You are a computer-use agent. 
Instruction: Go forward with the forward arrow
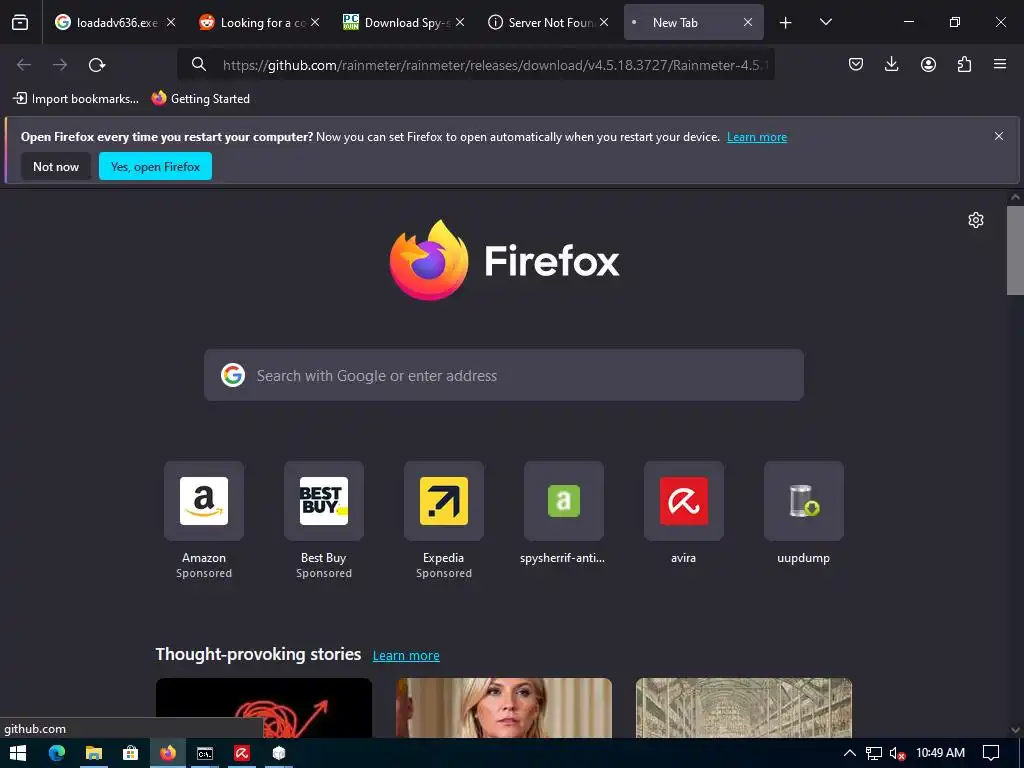coord(60,65)
